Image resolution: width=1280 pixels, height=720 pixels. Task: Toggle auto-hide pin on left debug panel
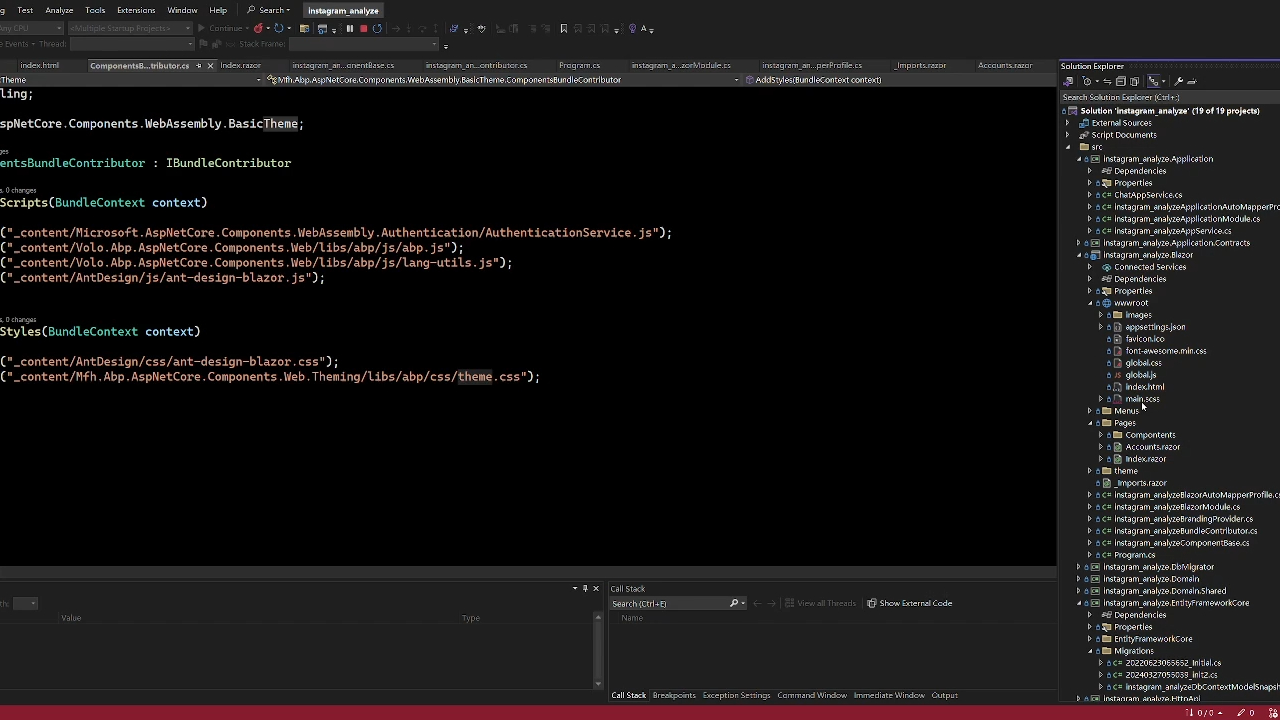pos(585,589)
